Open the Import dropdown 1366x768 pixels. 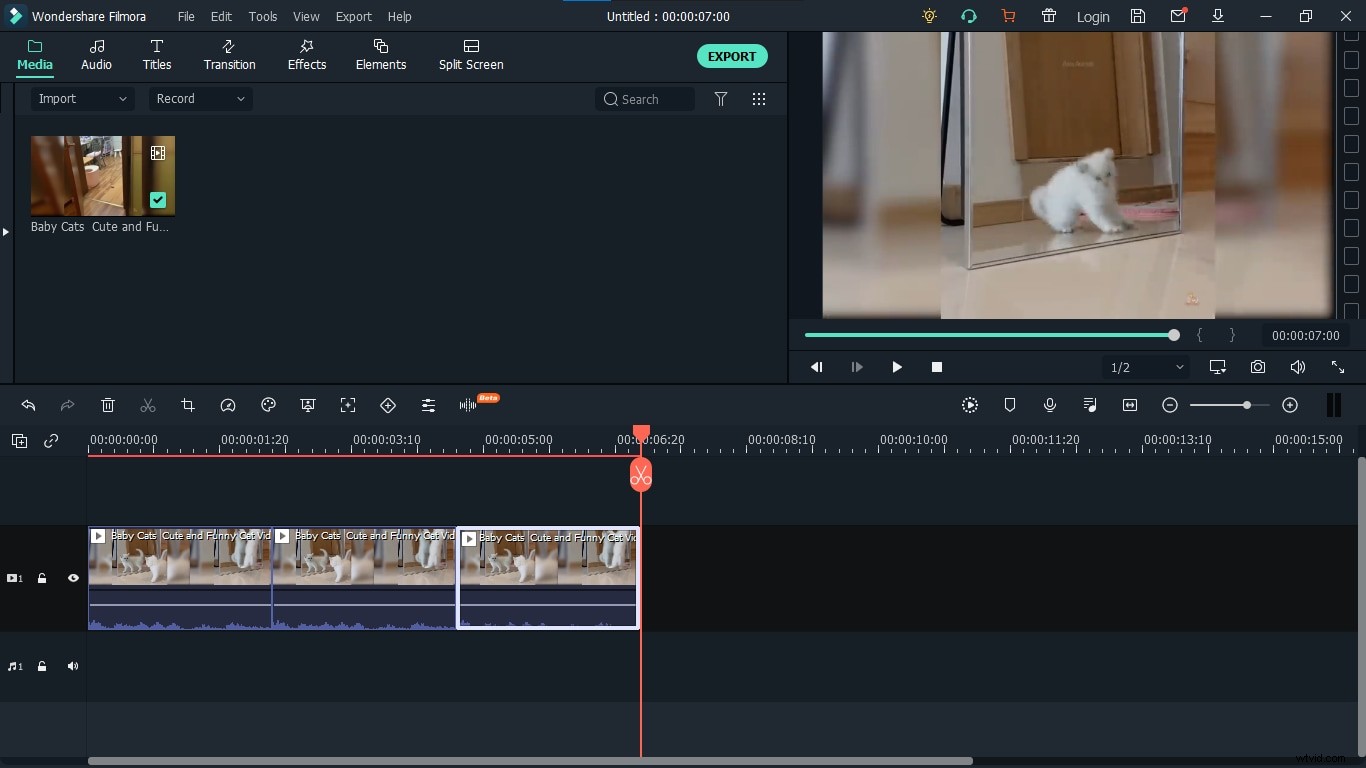click(x=82, y=99)
